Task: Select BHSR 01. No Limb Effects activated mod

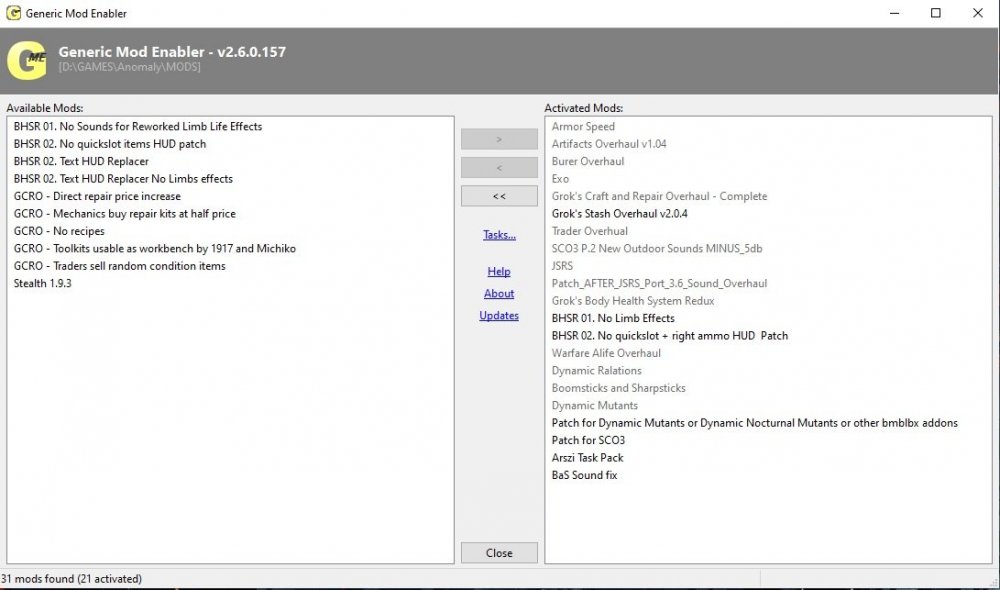Action: point(613,318)
